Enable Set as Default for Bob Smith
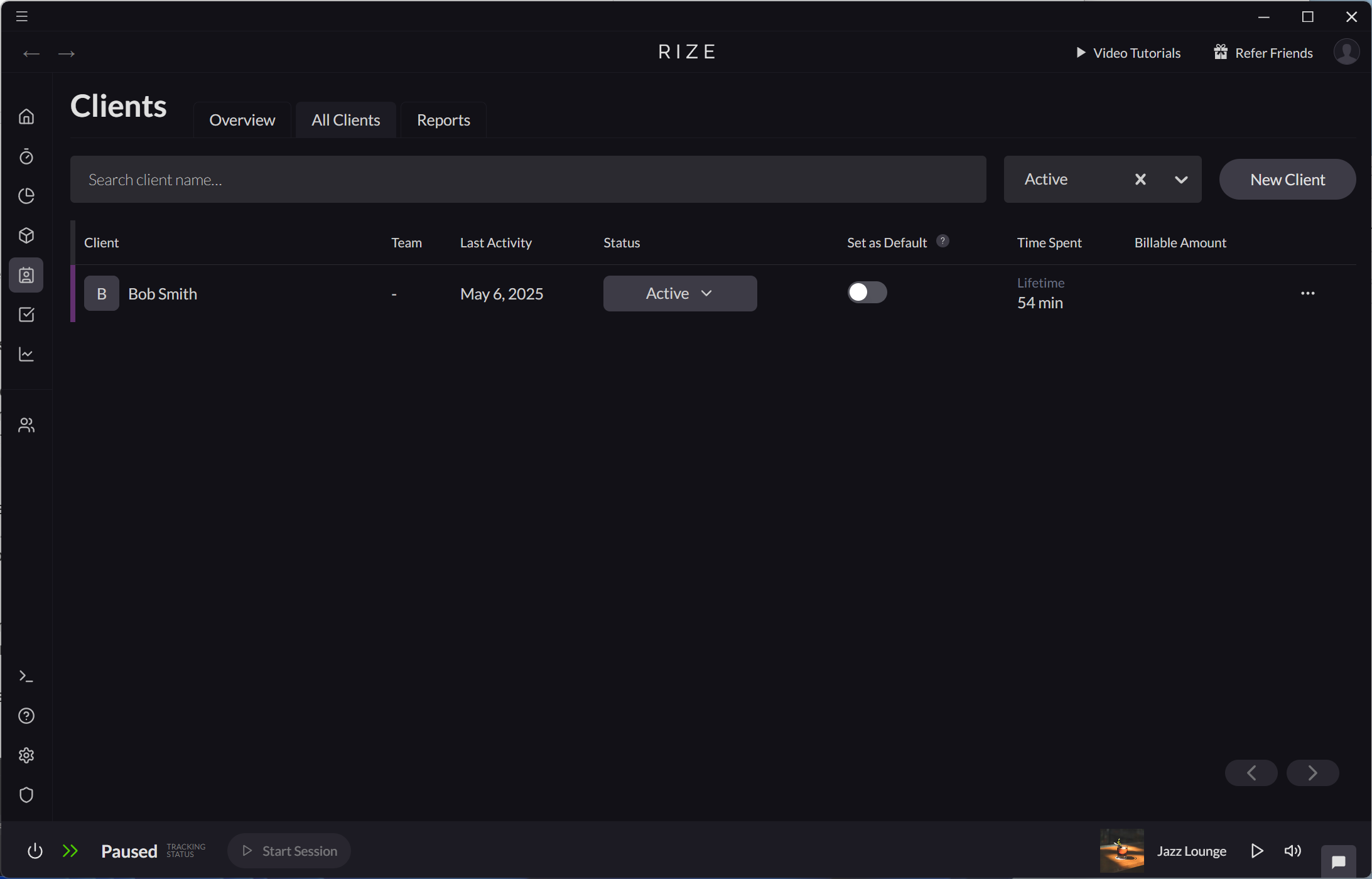This screenshot has width=1372, height=879. [x=867, y=292]
